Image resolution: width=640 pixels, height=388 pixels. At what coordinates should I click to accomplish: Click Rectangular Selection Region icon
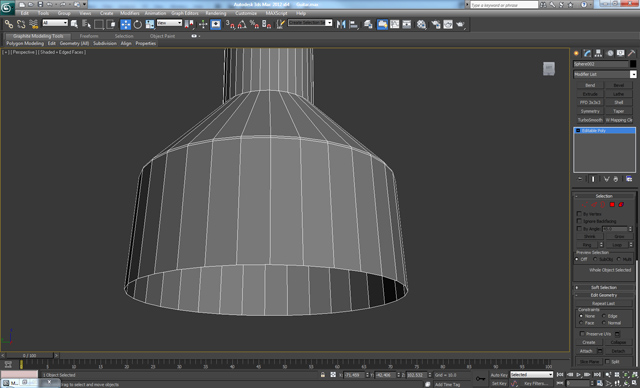click(99, 24)
